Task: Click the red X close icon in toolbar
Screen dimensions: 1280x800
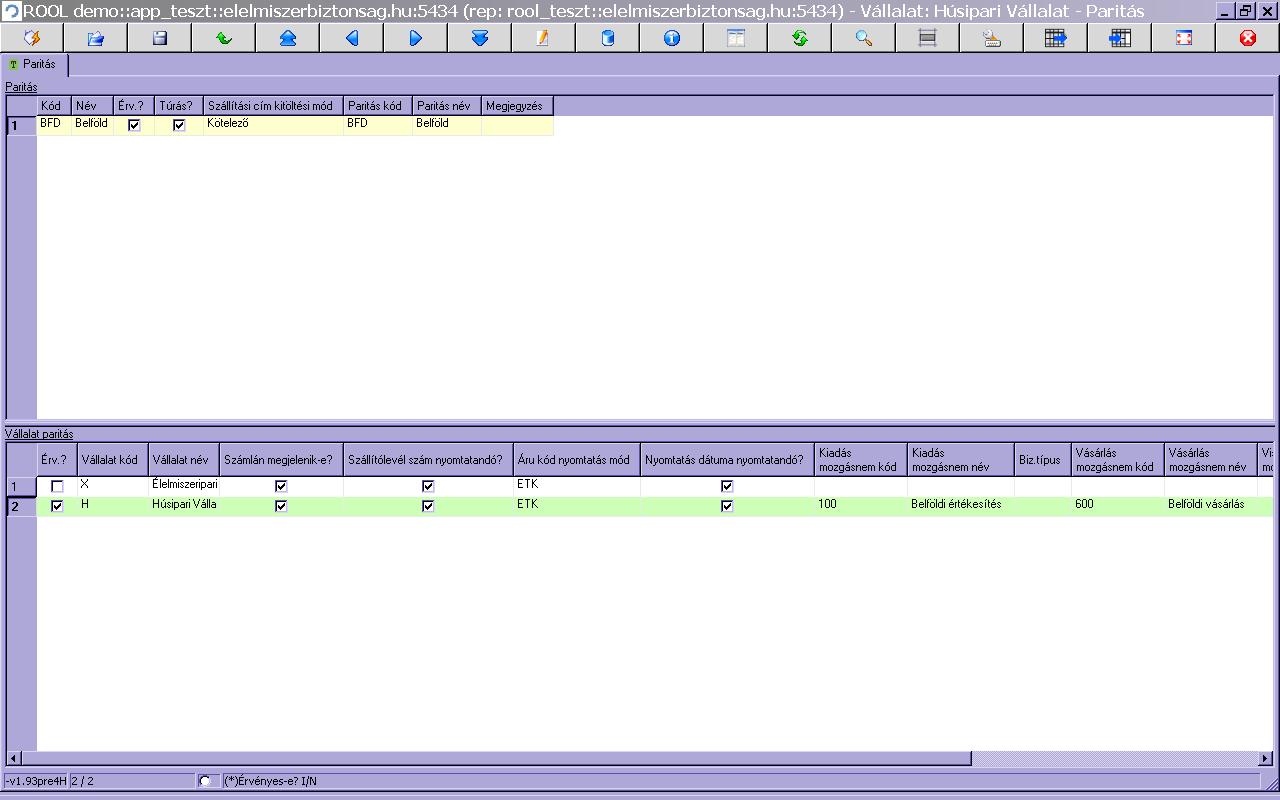Action: (1247, 38)
